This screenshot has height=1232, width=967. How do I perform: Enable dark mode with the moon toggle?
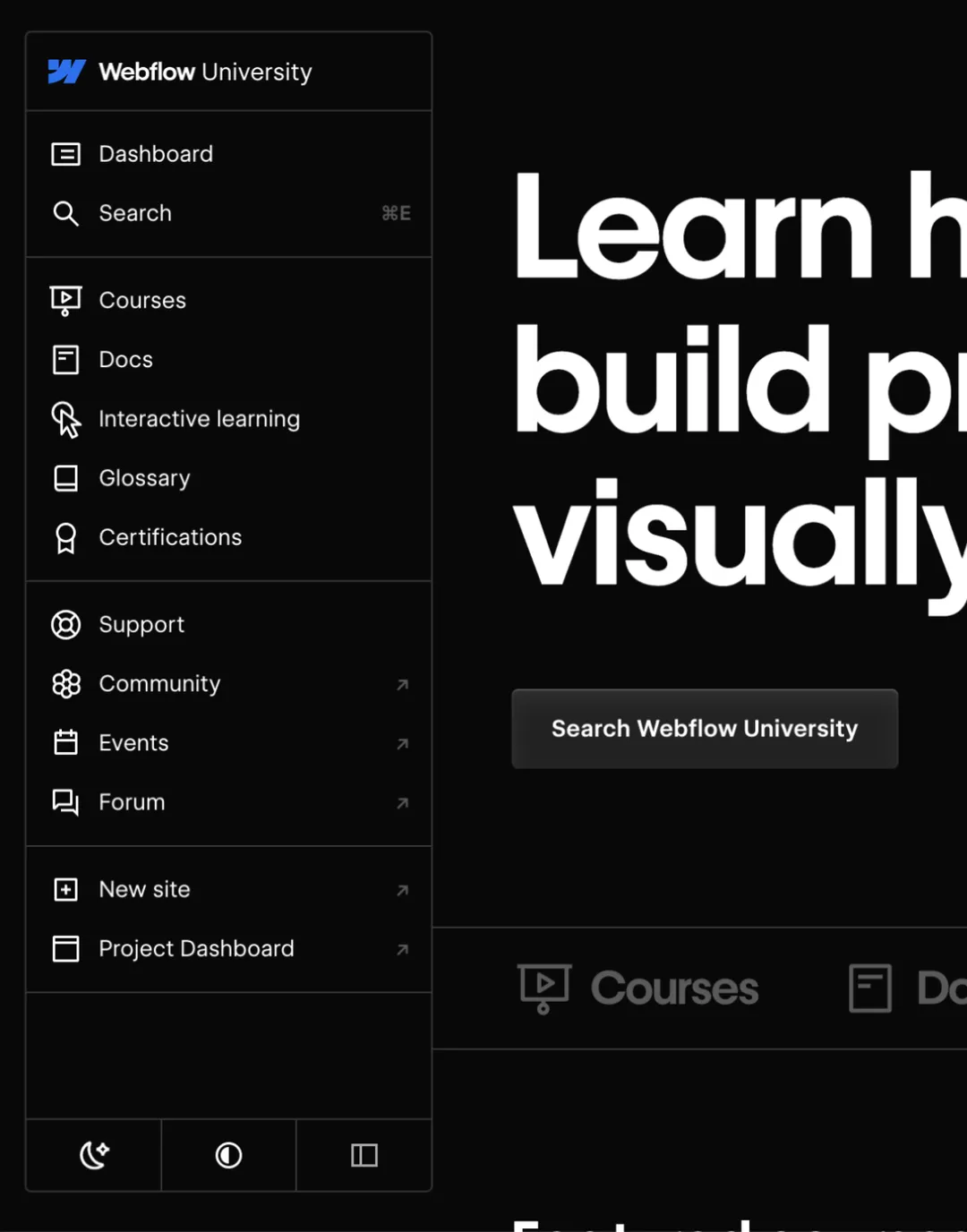click(x=93, y=1155)
